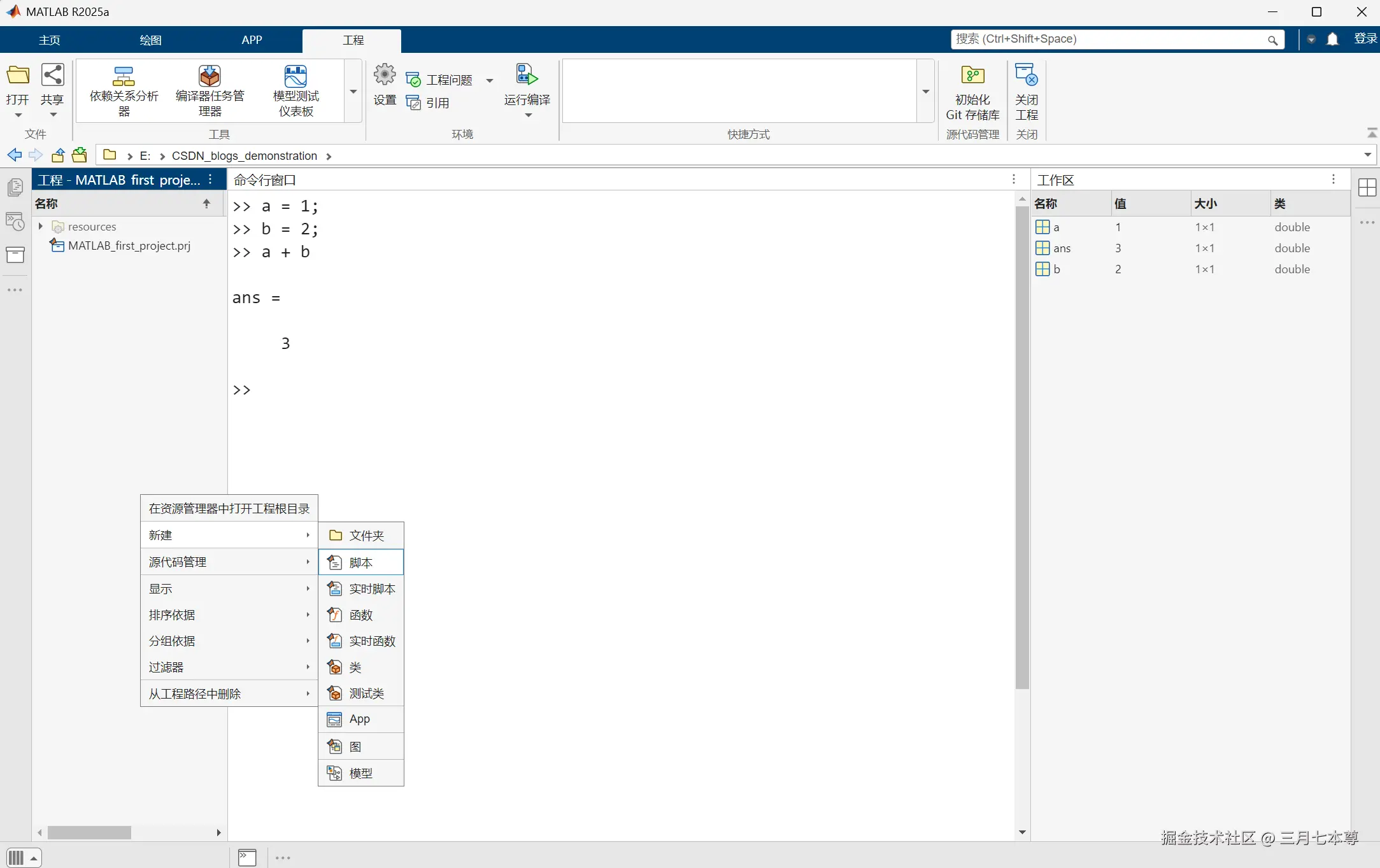Open the 工程问题 dropdown arrow
The image size is (1380, 868).
coord(490,80)
